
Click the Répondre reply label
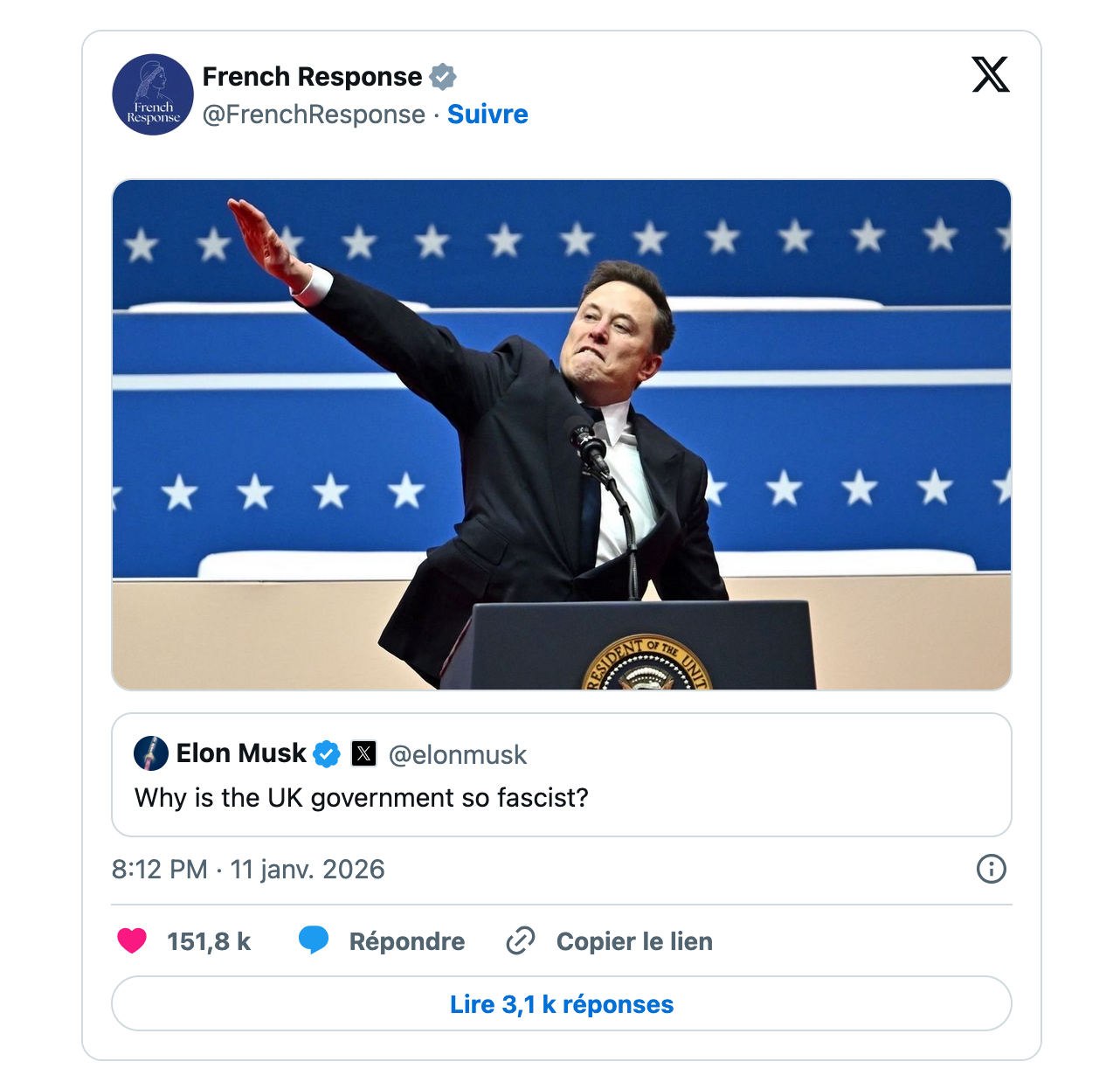pyautogui.click(x=407, y=941)
